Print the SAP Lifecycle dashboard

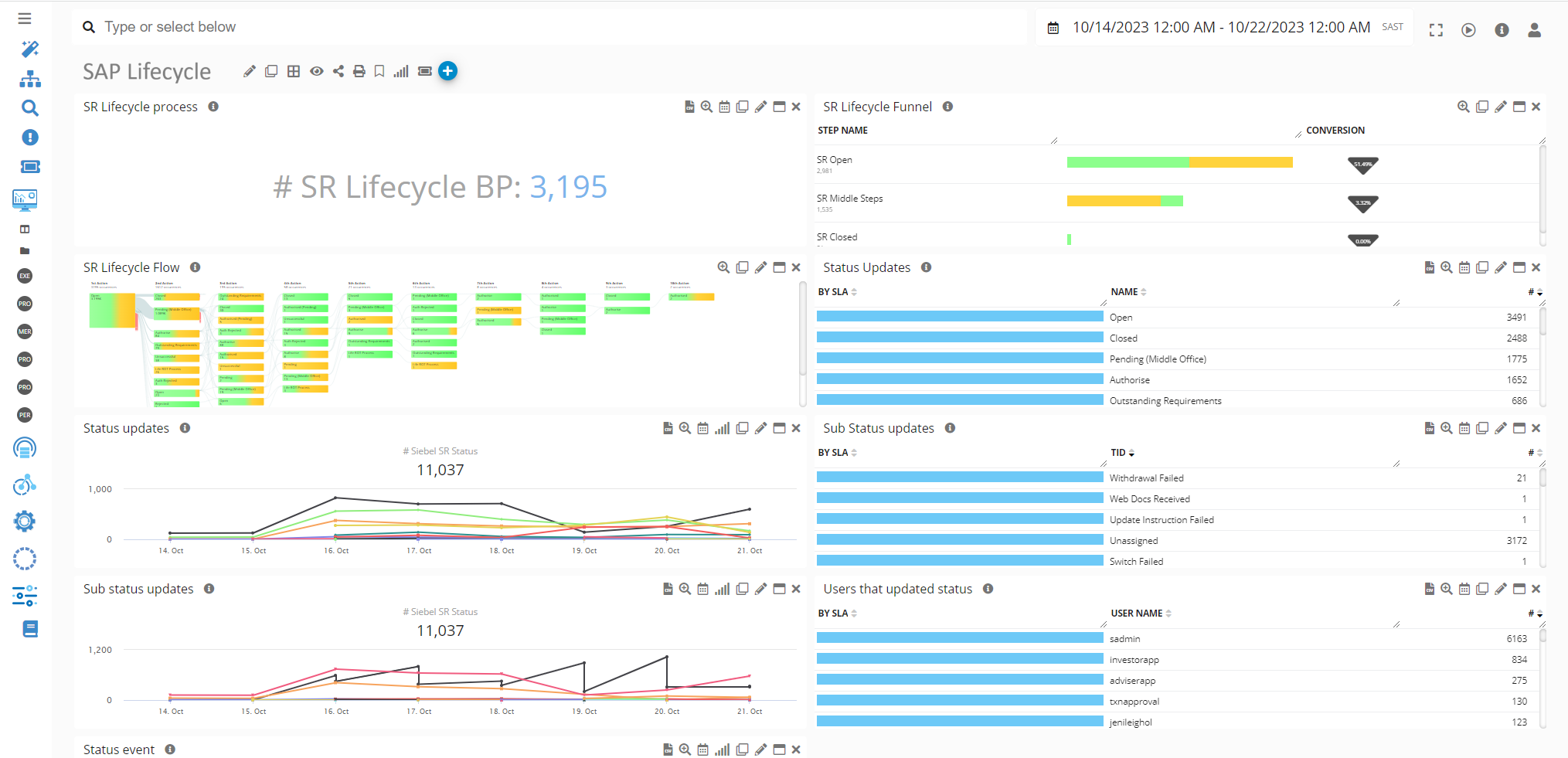[359, 71]
